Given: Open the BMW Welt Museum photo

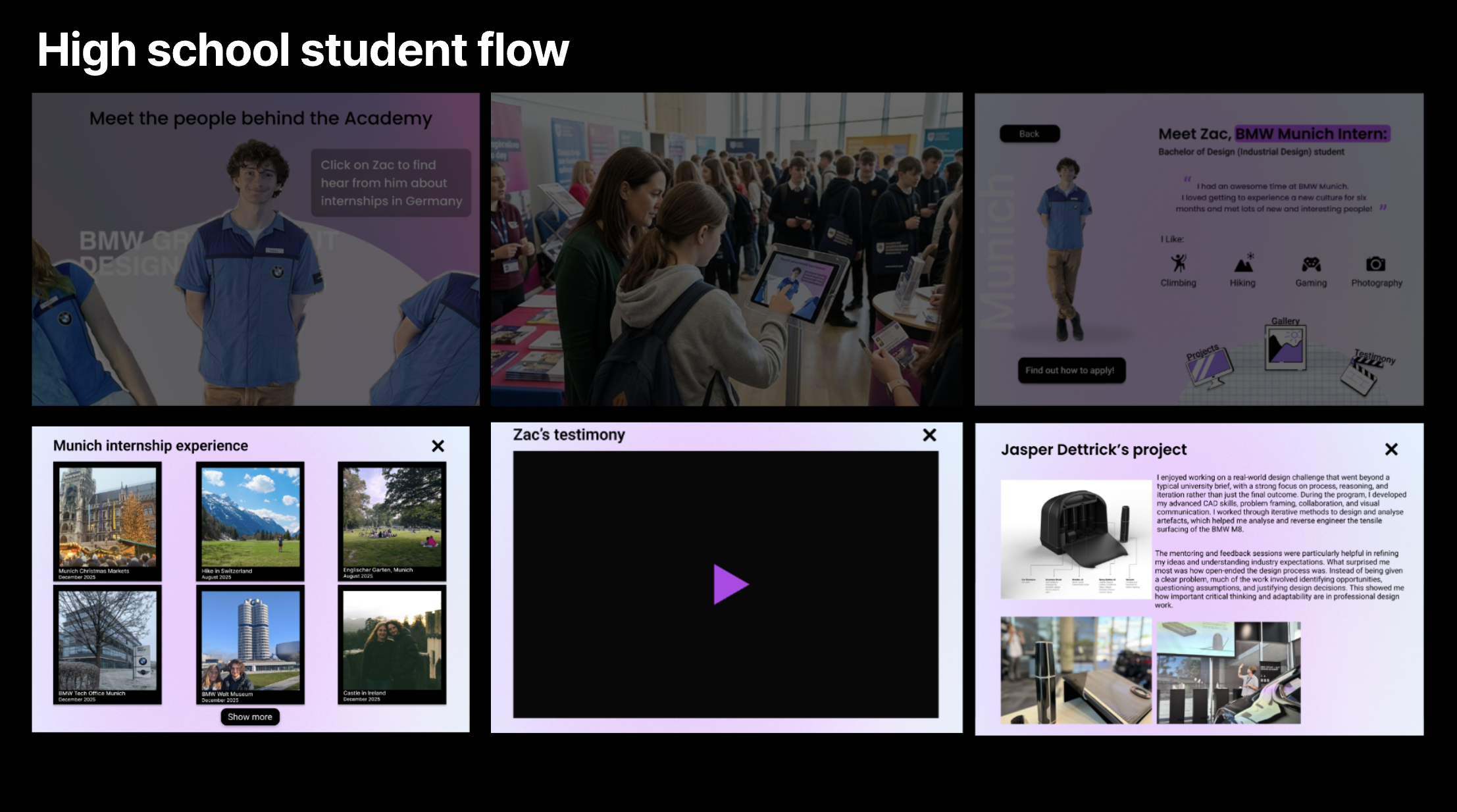Looking at the screenshot, I should [250, 645].
